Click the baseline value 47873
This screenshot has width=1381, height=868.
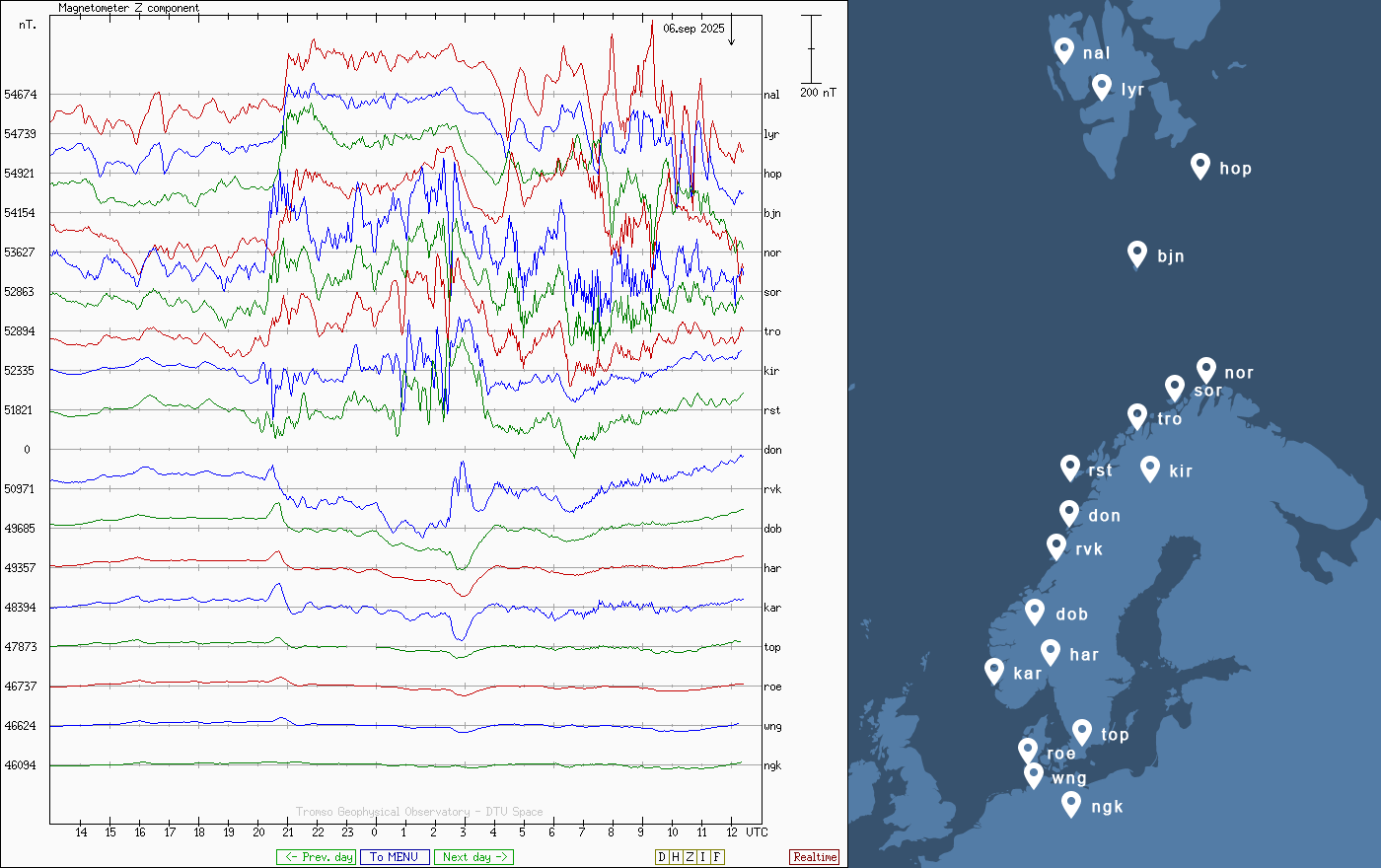click(20, 647)
